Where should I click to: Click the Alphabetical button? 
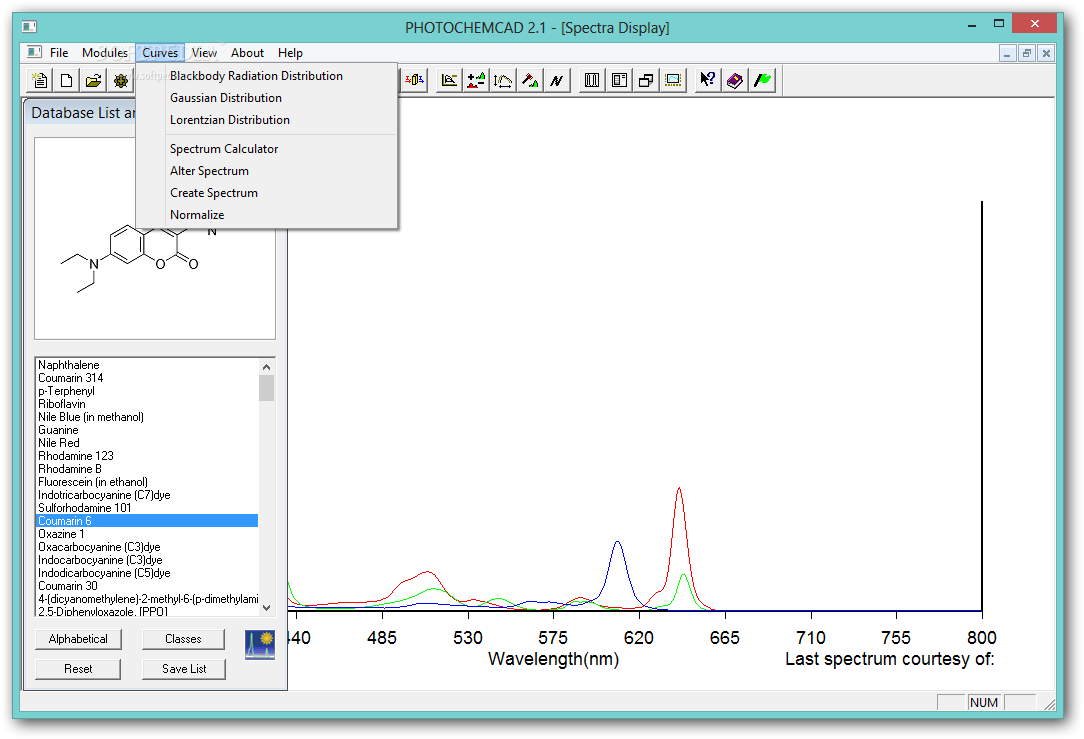coord(78,639)
